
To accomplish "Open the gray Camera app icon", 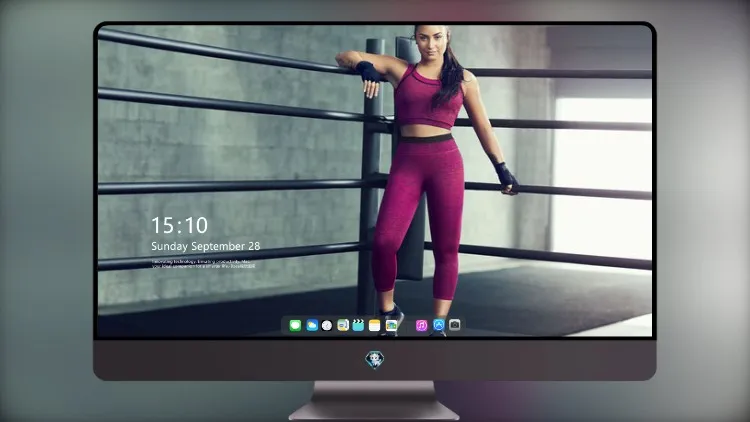I will tap(455, 325).
